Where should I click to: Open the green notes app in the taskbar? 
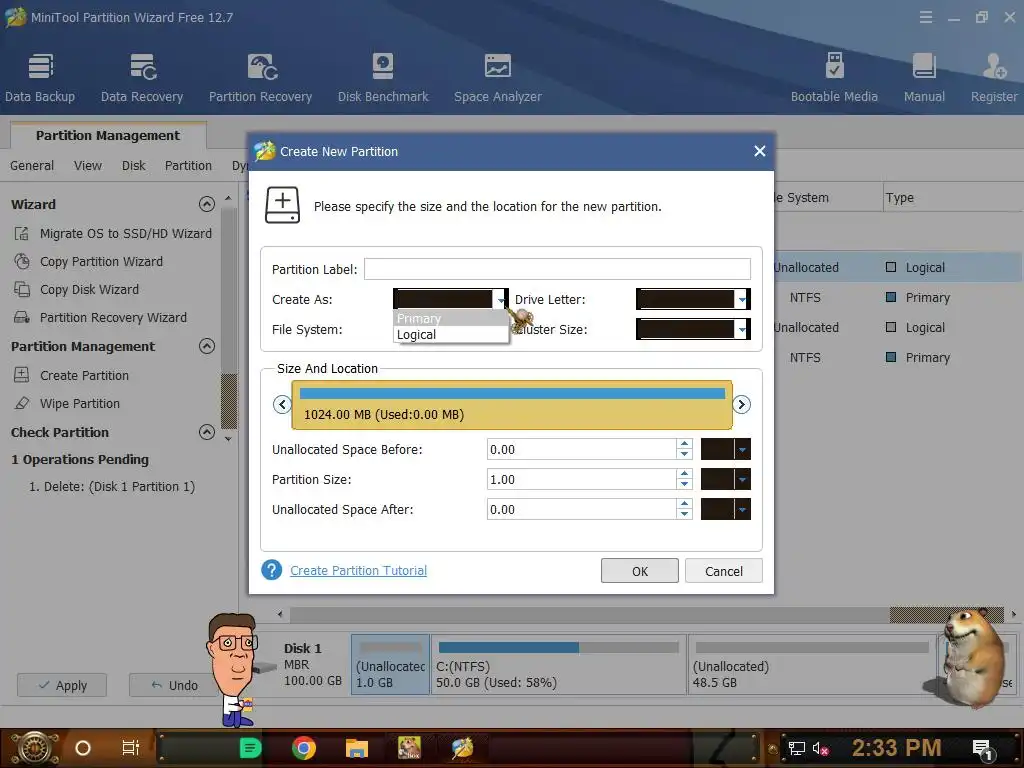pyautogui.click(x=250, y=748)
